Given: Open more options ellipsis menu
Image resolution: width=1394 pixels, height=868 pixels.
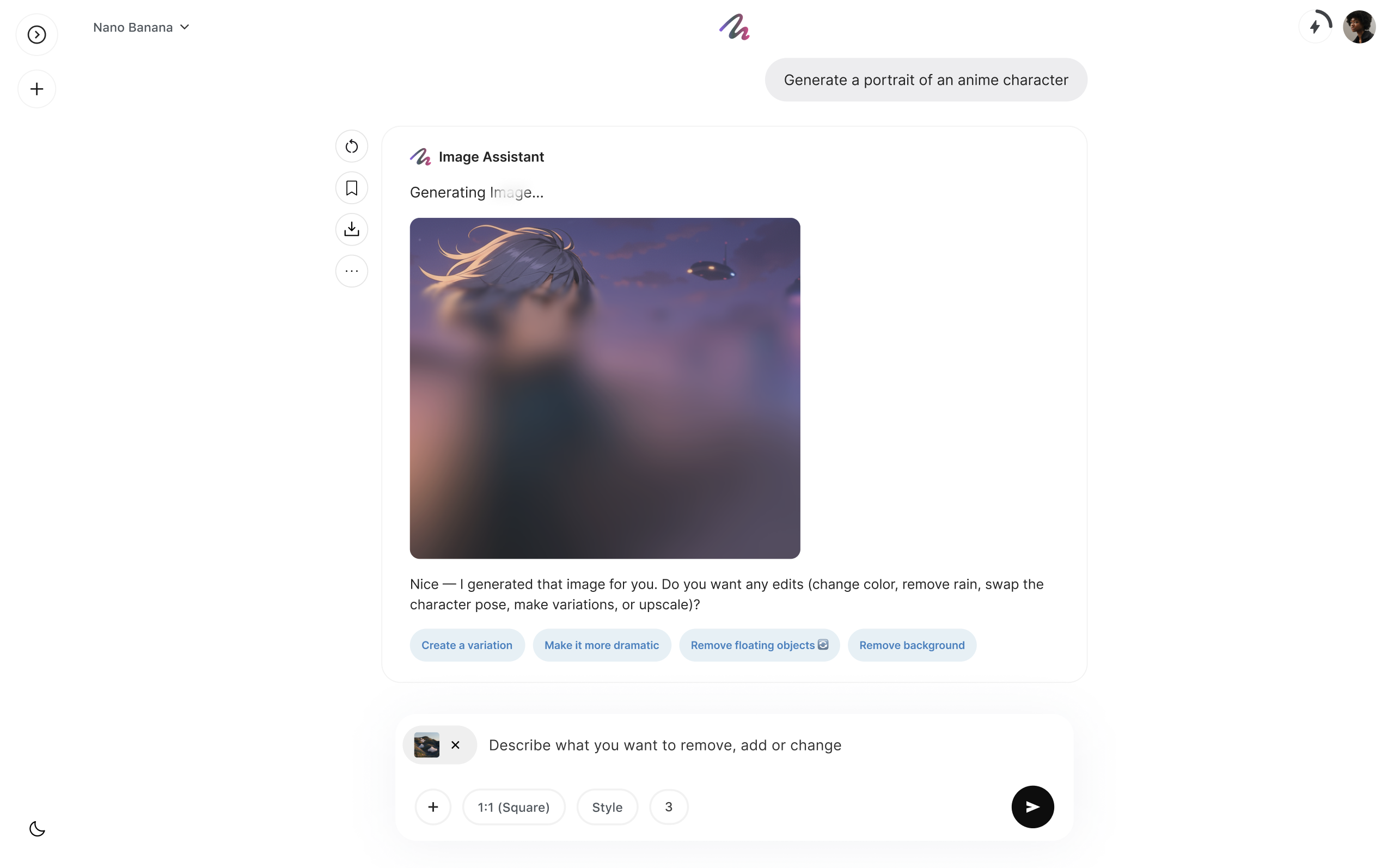Looking at the screenshot, I should point(351,271).
